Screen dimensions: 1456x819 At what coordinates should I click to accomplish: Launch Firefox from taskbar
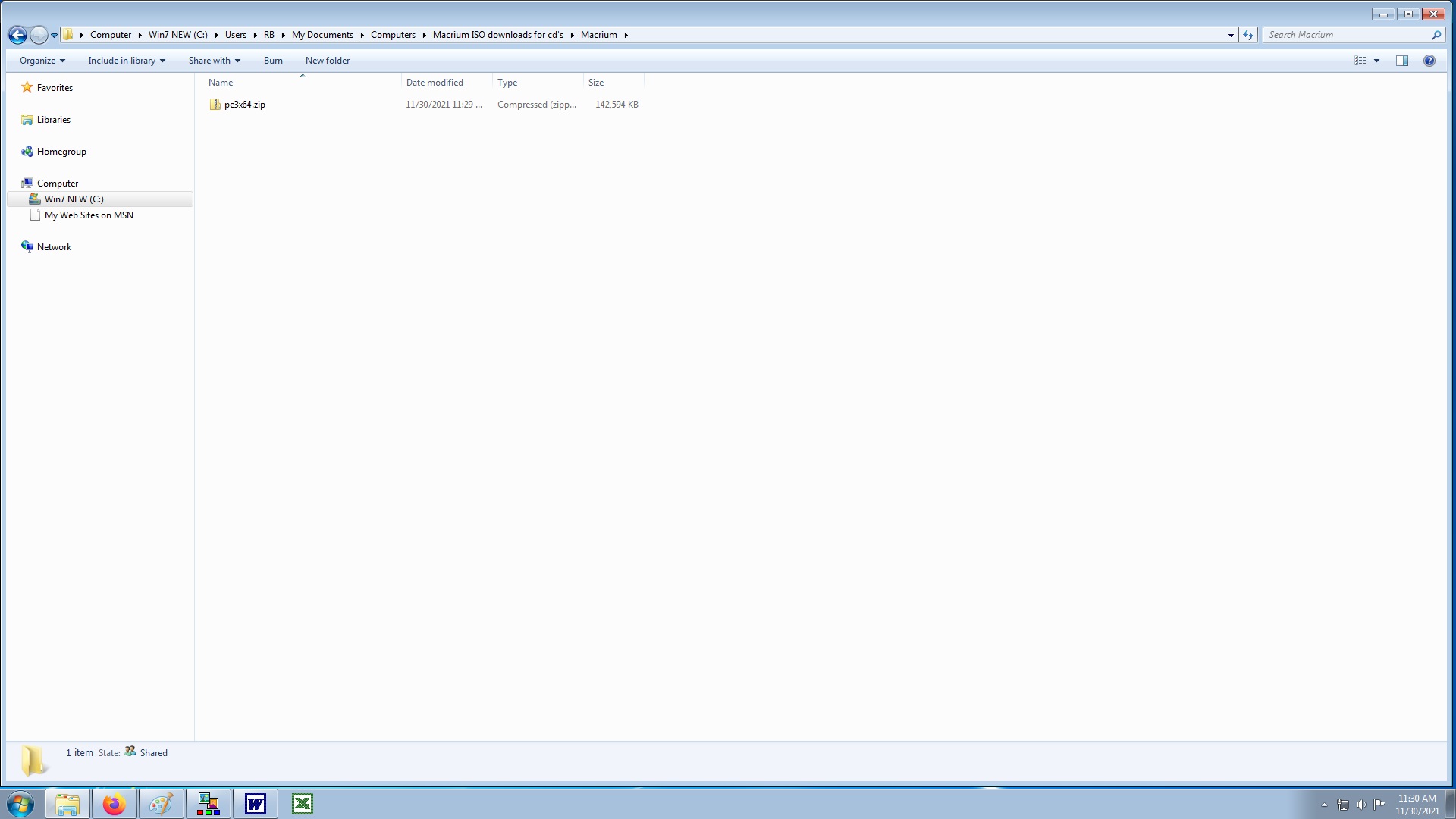click(115, 804)
